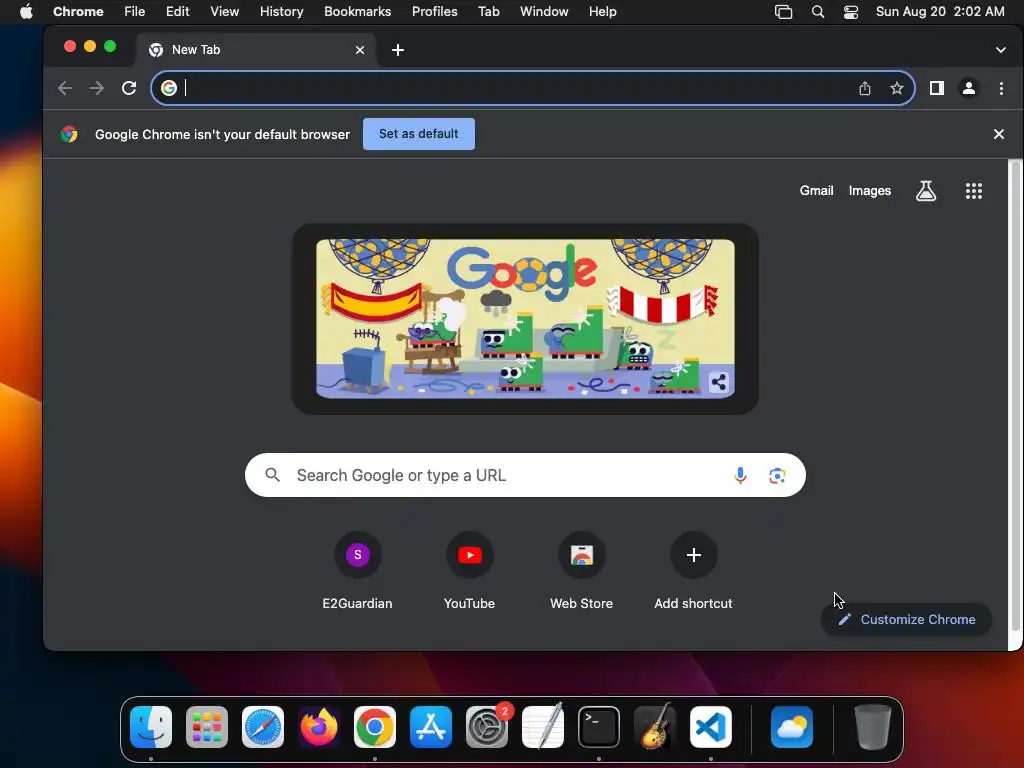Open the Web Store shortcut
1024x768 pixels.
581,555
